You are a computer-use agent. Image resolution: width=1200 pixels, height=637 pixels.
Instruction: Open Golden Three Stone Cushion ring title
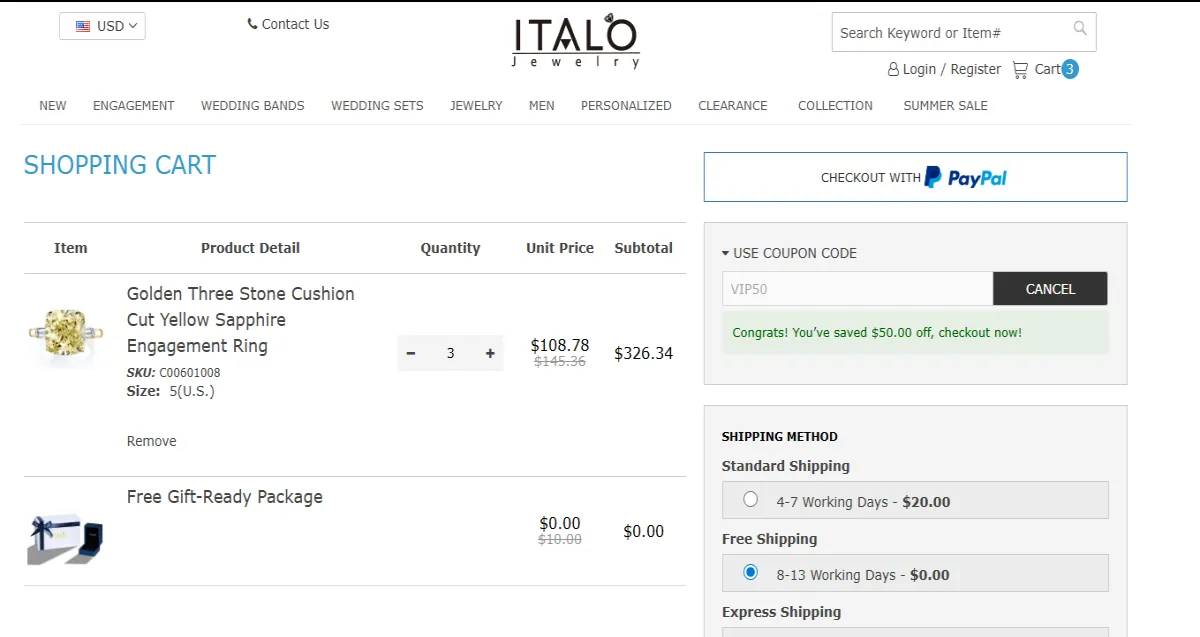pos(241,320)
